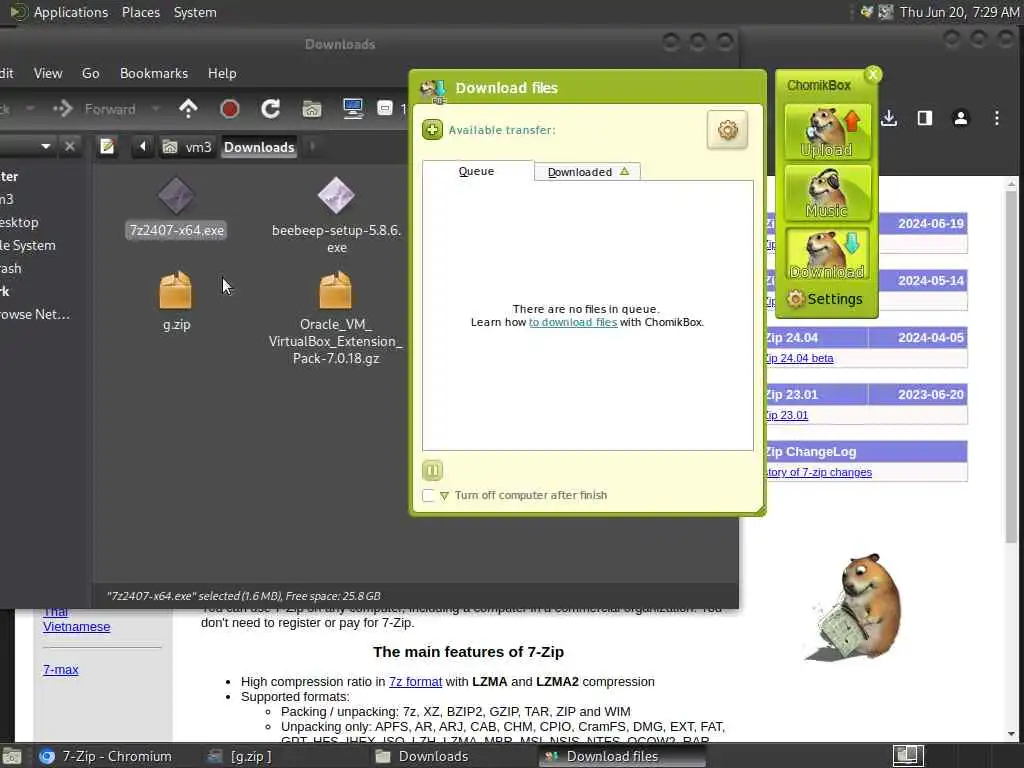The width and height of the screenshot is (1024, 768).
Task: Open the Applications menu in top panel
Action: (71, 12)
